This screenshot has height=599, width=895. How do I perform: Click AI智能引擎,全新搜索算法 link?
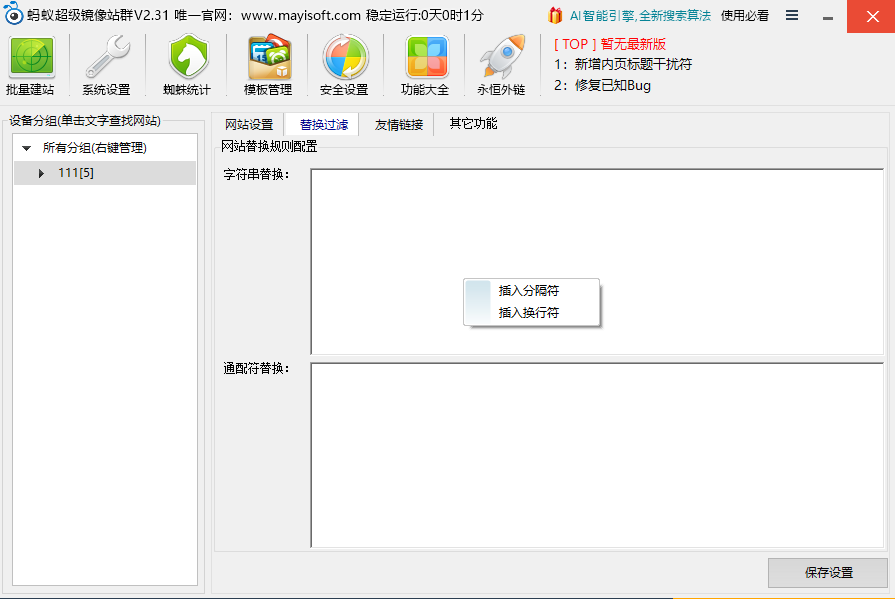tap(640, 15)
